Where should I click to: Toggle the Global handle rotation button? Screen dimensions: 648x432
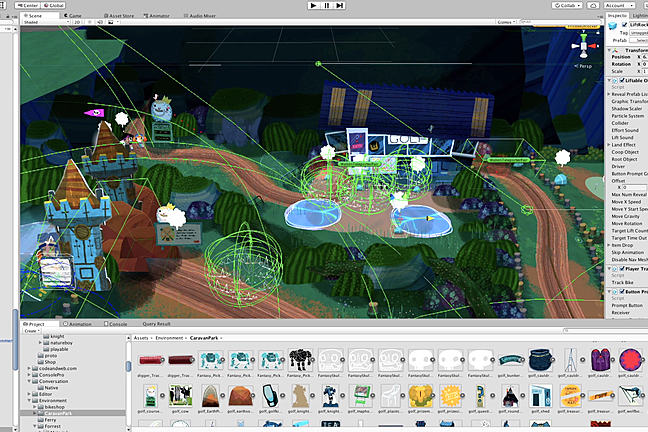[x=54, y=5]
